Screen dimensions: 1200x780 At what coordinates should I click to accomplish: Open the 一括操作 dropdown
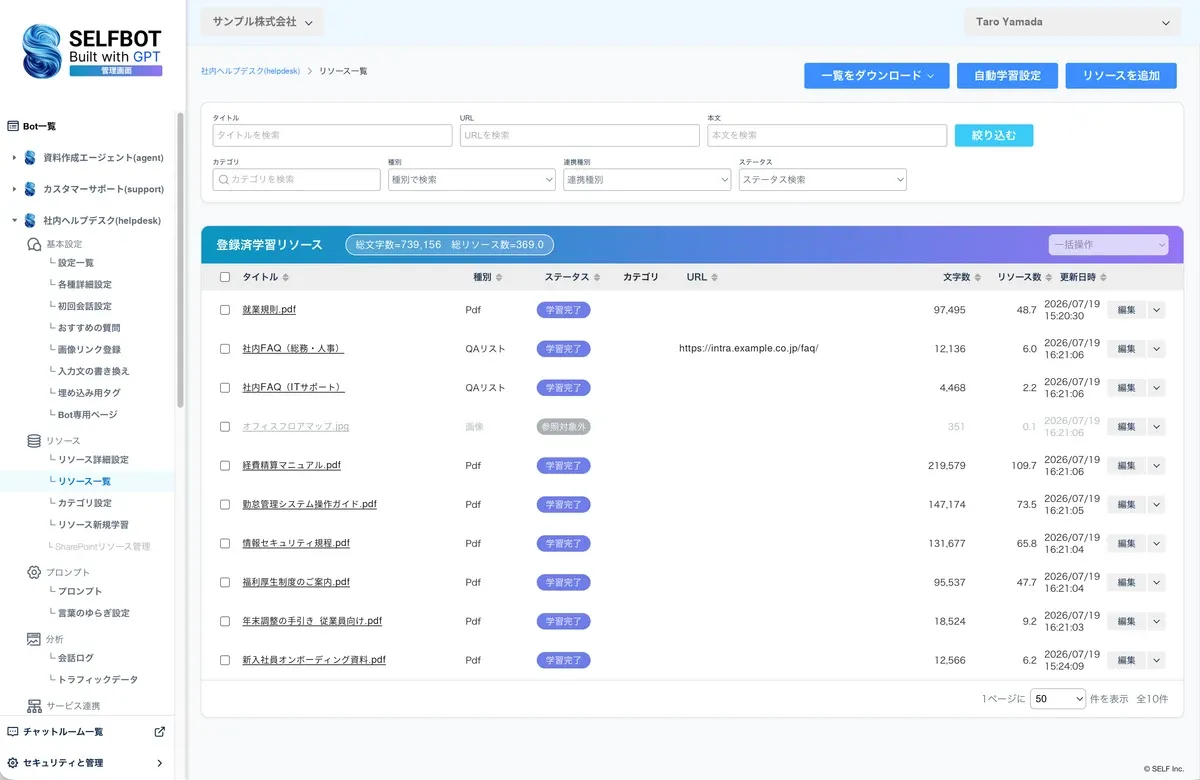tap(1108, 245)
